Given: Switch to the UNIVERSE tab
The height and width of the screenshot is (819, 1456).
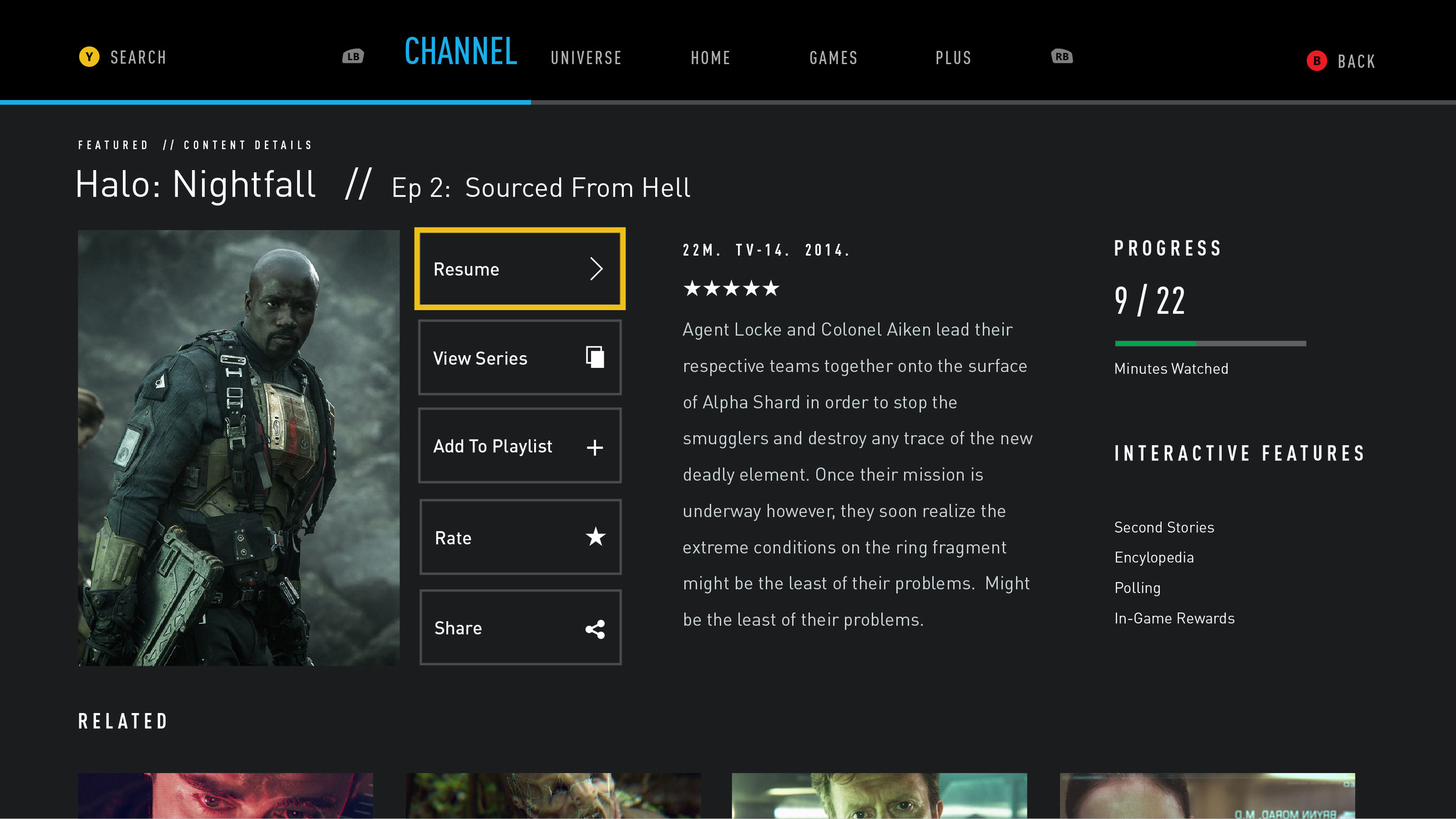Looking at the screenshot, I should pyautogui.click(x=586, y=58).
